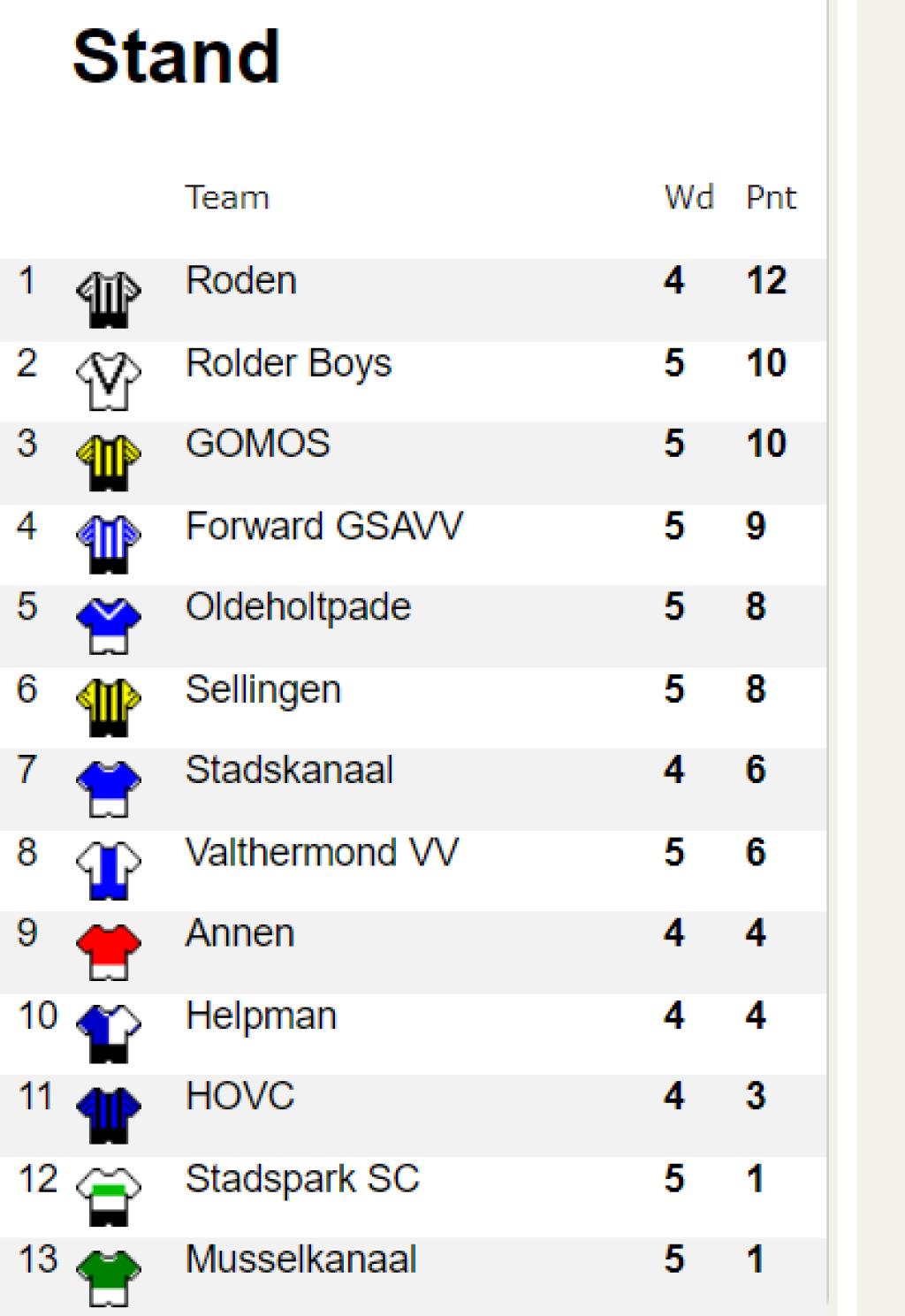Click Stadspark SC's green-banded white shirt icon

(x=108, y=1197)
